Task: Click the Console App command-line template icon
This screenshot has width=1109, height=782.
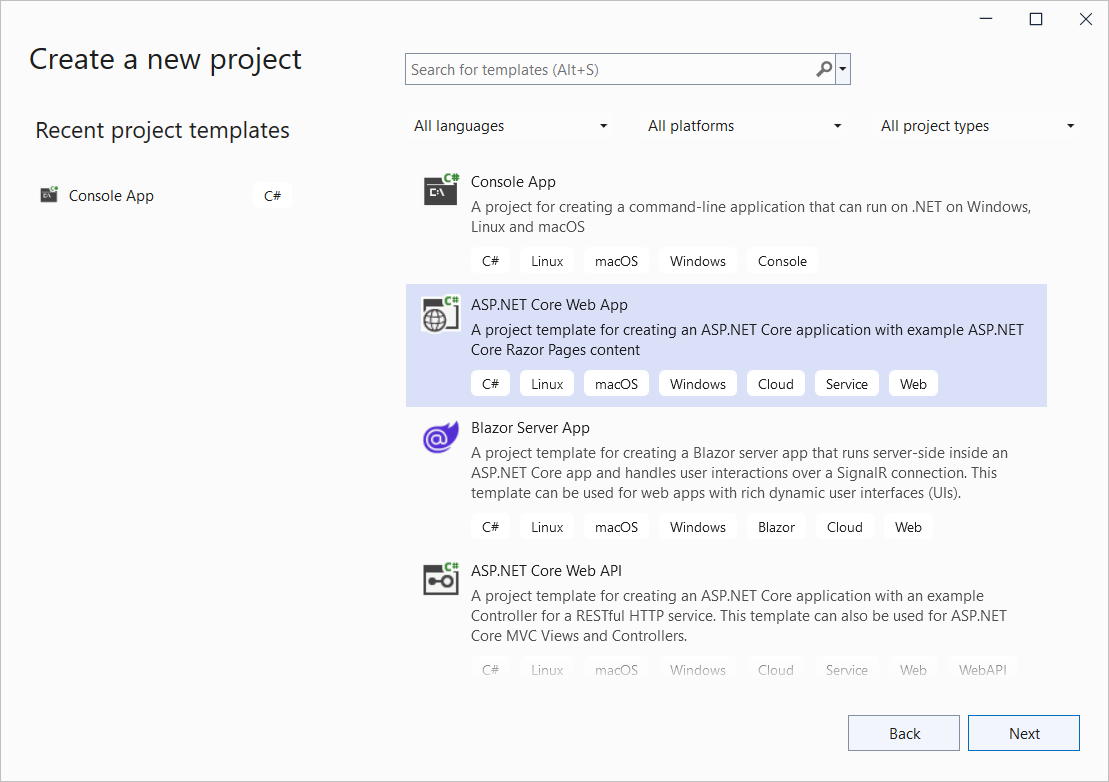Action: (440, 190)
